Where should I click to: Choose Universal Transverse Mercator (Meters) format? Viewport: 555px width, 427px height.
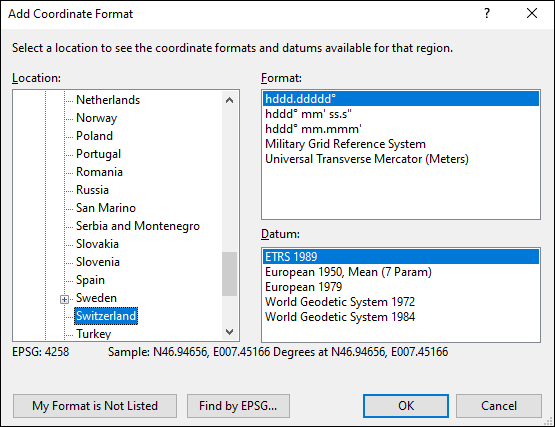point(401,159)
